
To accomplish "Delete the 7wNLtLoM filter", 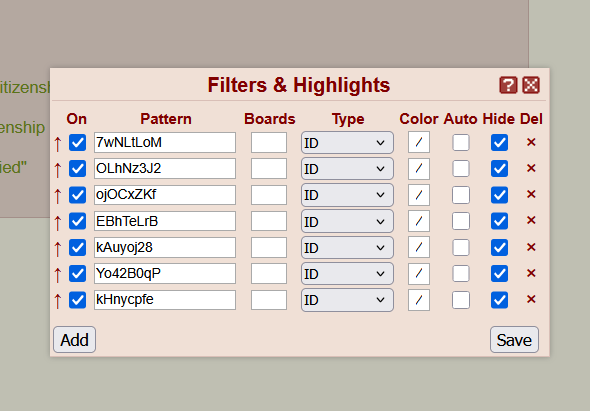I will click(x=531, y=142).
